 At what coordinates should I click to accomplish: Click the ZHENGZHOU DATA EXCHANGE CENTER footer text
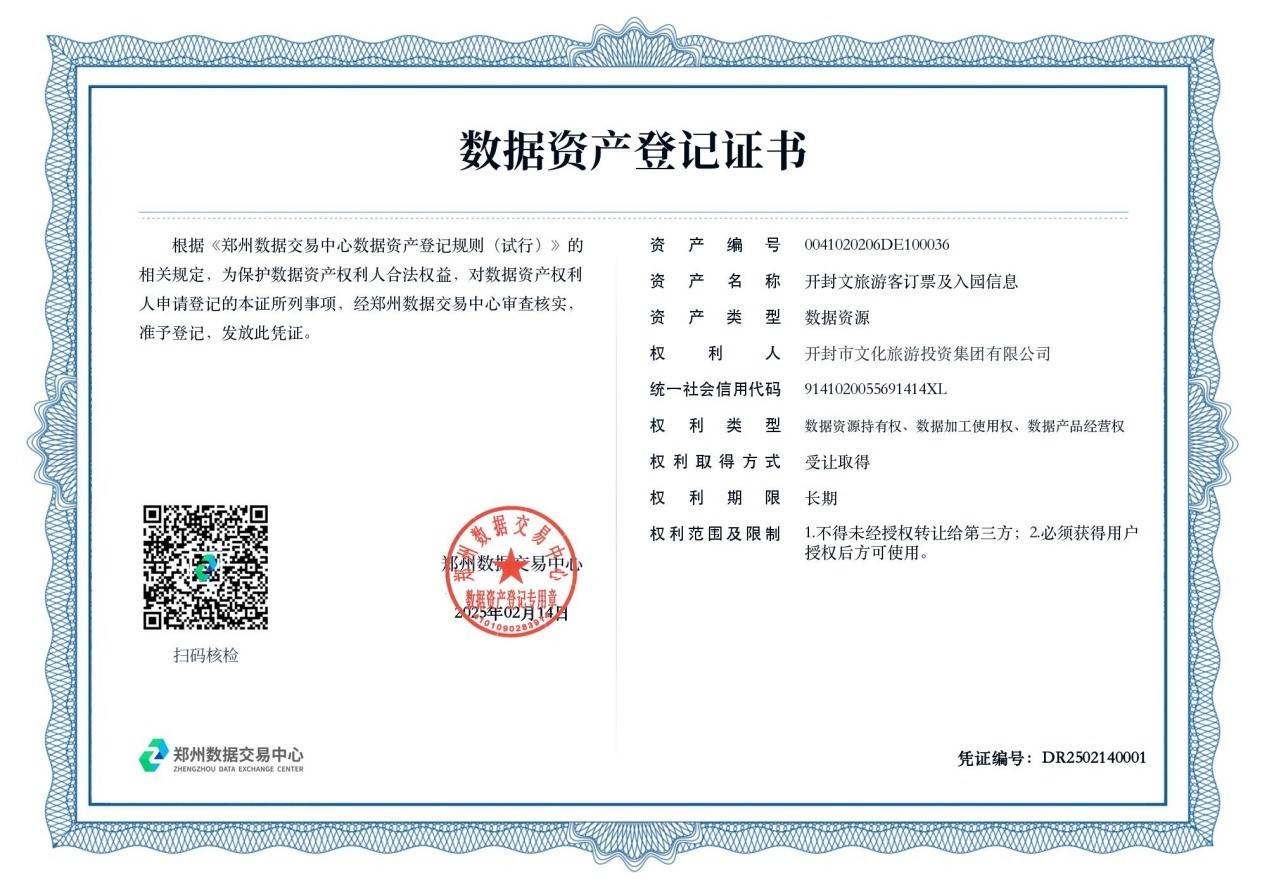(x=238, y=769)
